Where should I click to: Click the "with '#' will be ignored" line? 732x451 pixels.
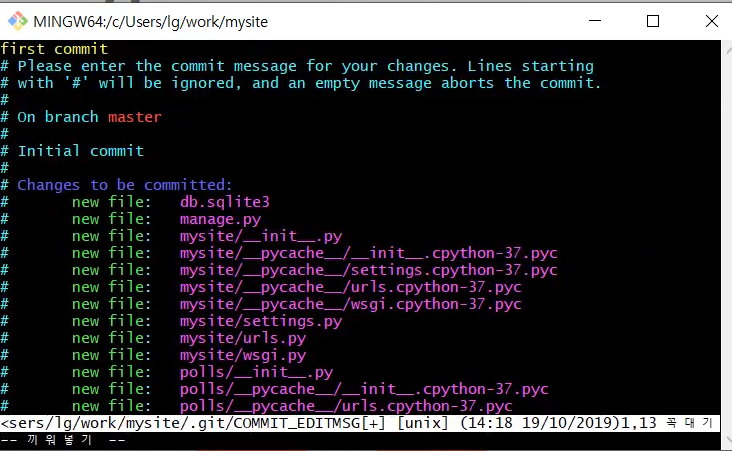(x=301, y=83)
